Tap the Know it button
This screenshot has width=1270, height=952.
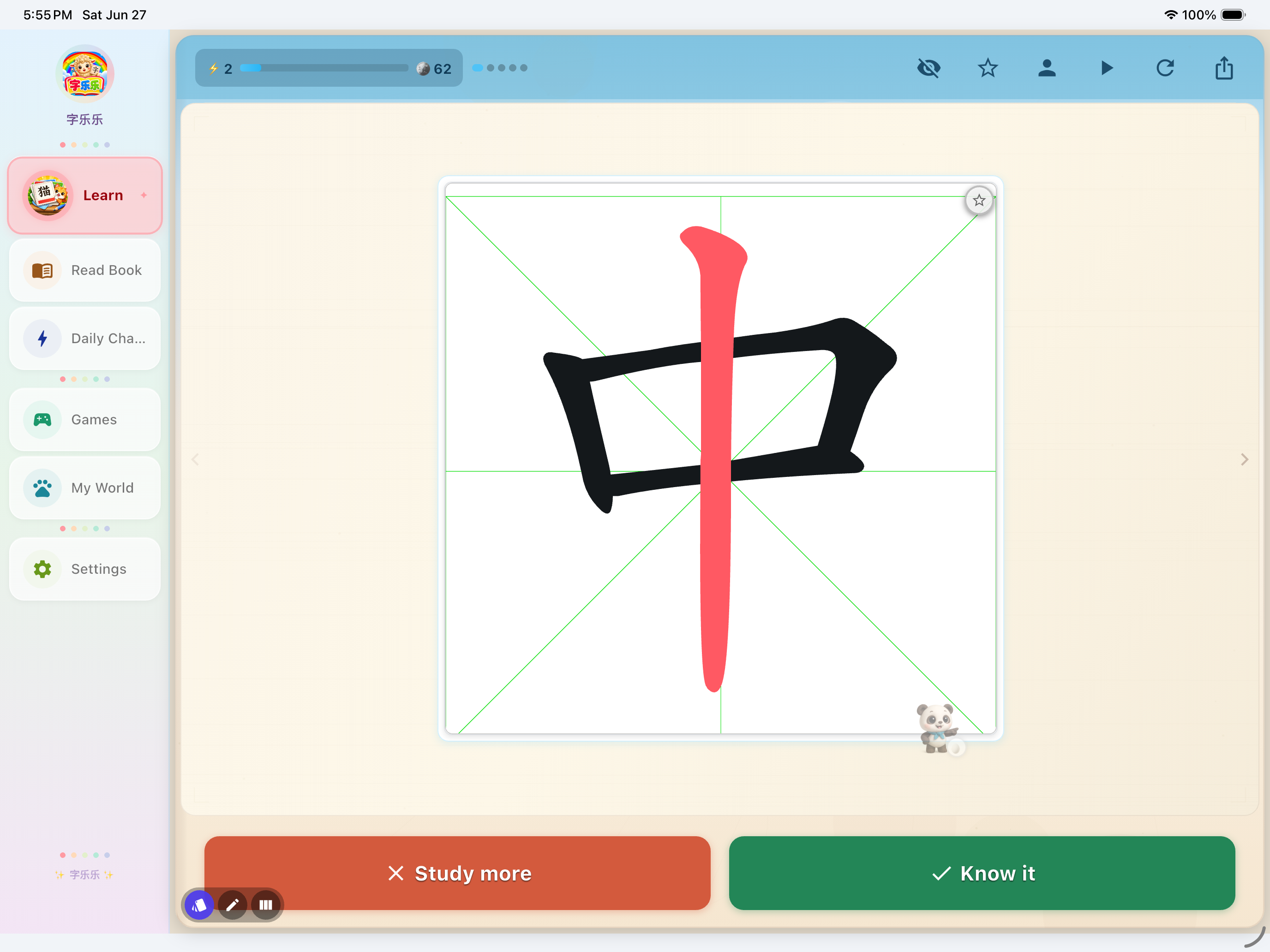(982, 873)
